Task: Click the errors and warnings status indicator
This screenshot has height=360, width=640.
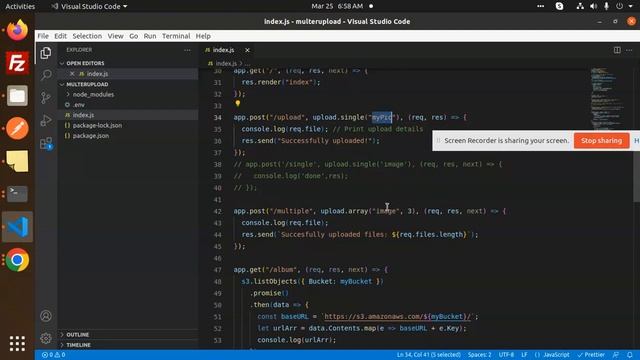Action: click(x=53, y=355)
